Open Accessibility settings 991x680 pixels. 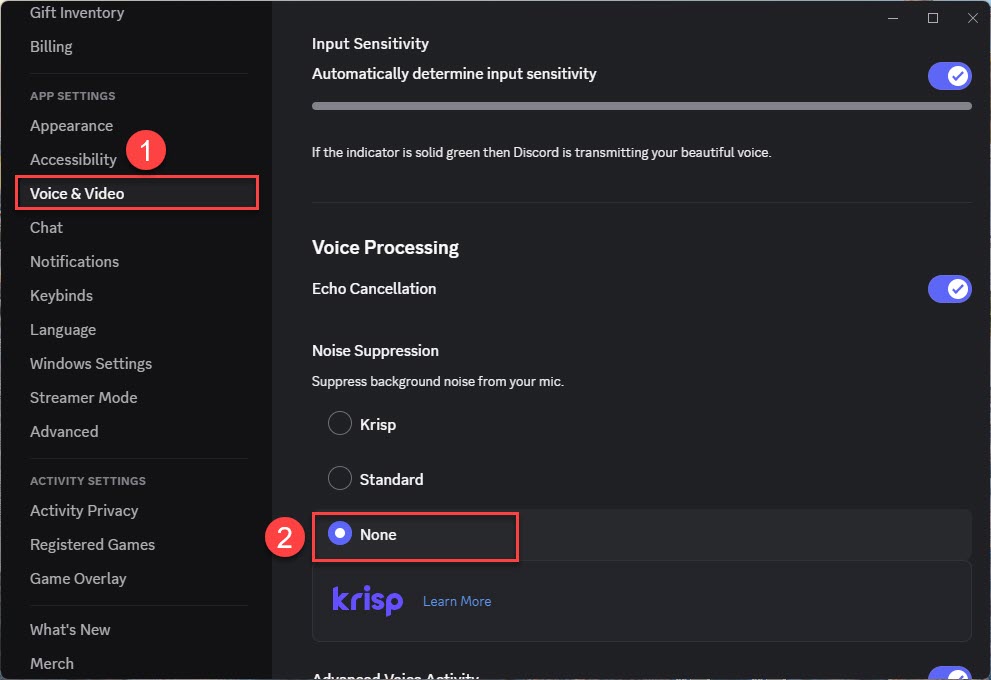tap(74, 159)
